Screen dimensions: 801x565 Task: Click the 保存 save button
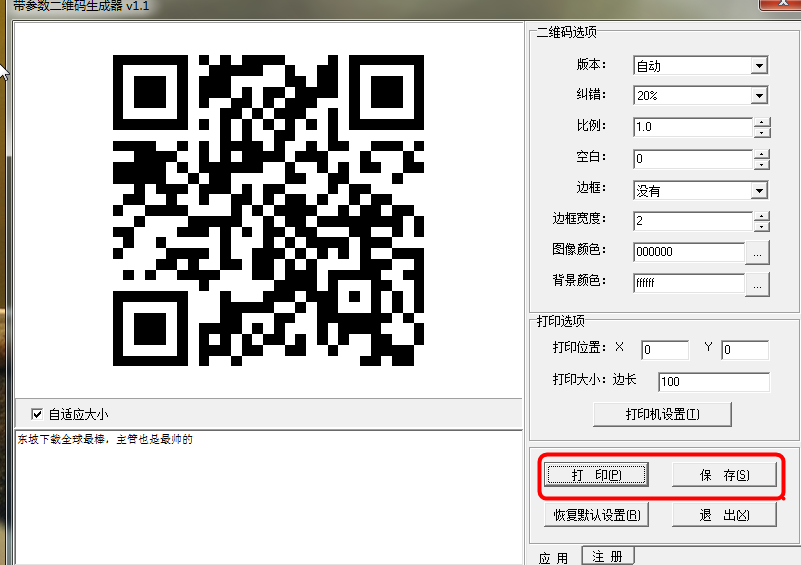pos(724,475)
